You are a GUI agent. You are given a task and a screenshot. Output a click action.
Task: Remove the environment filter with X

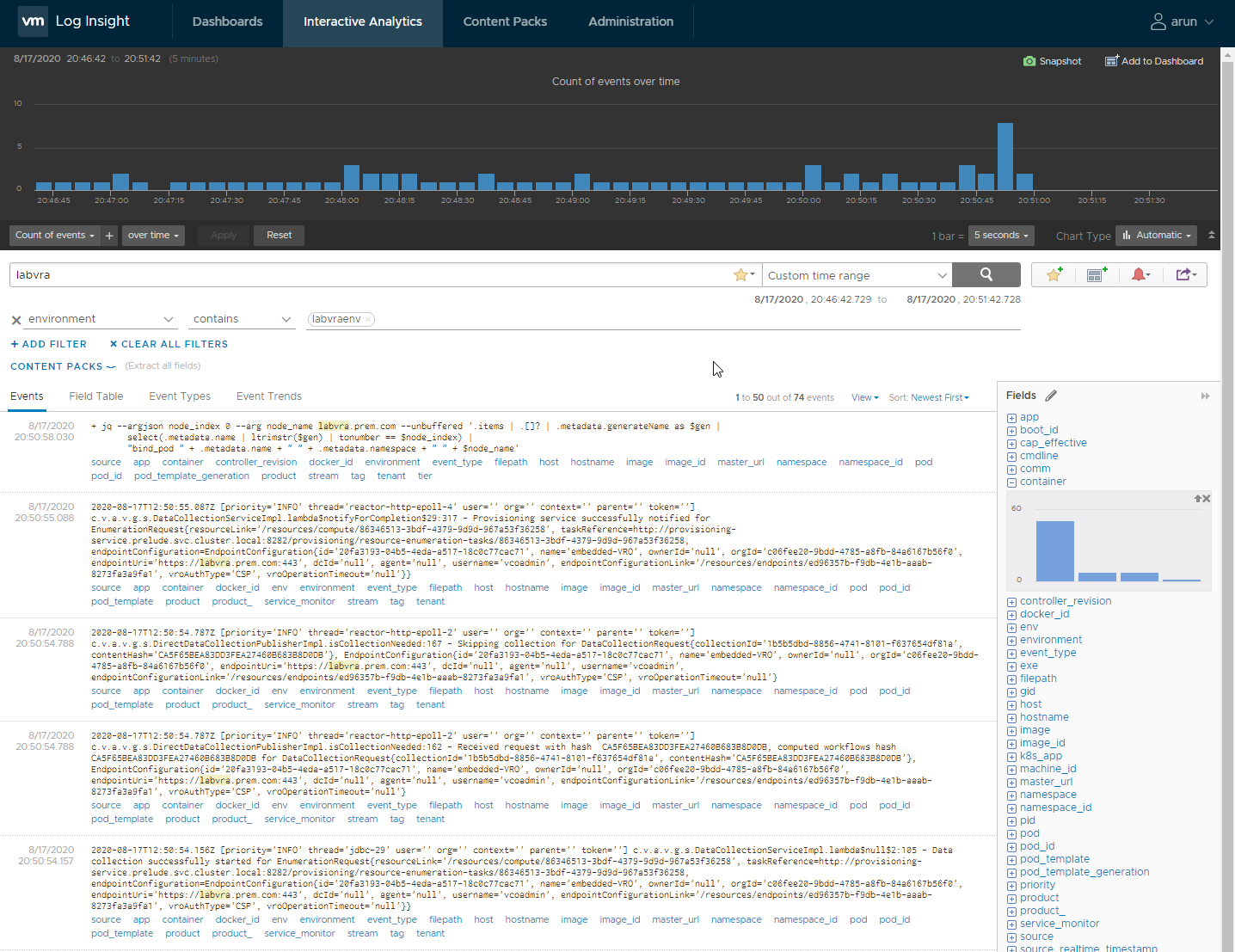15,320
